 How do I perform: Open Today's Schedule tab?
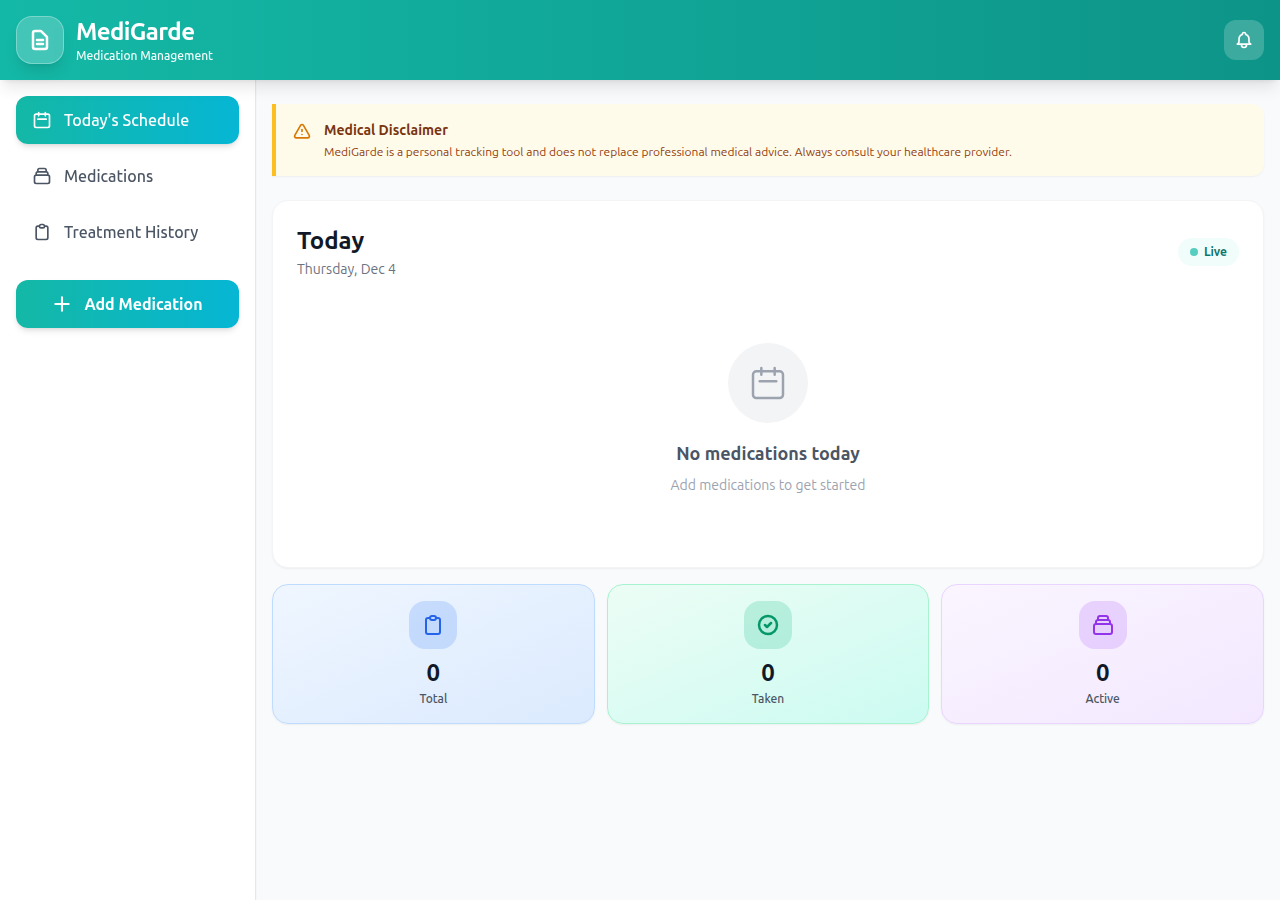[x=127, y=120]
